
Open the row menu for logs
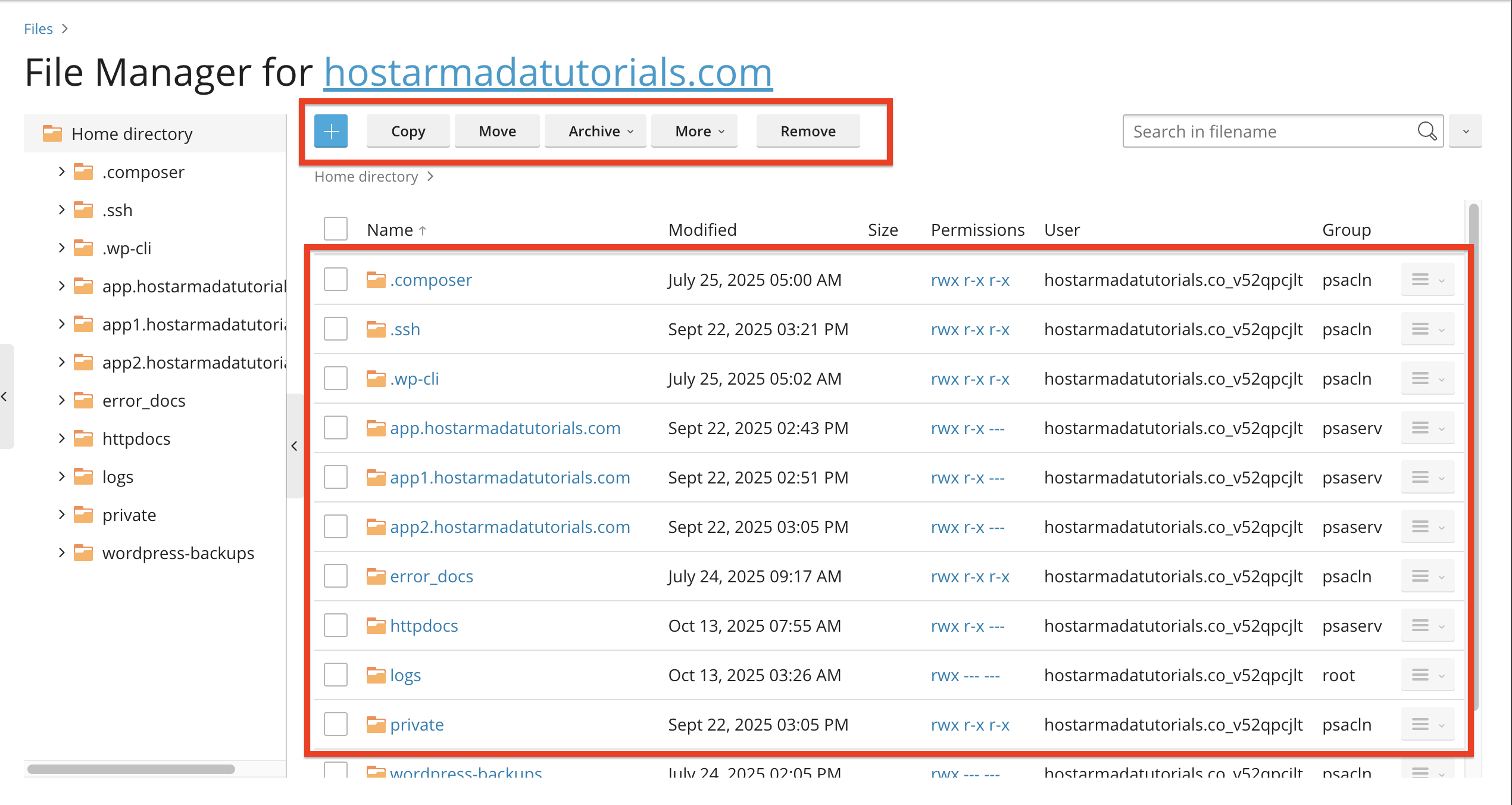click(1427, 675)
